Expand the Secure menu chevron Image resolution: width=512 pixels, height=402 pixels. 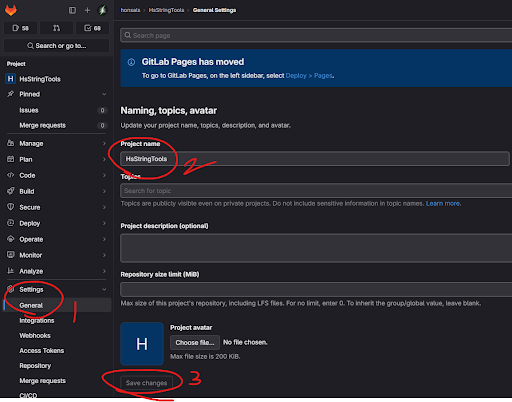click(x=104, y=207)
